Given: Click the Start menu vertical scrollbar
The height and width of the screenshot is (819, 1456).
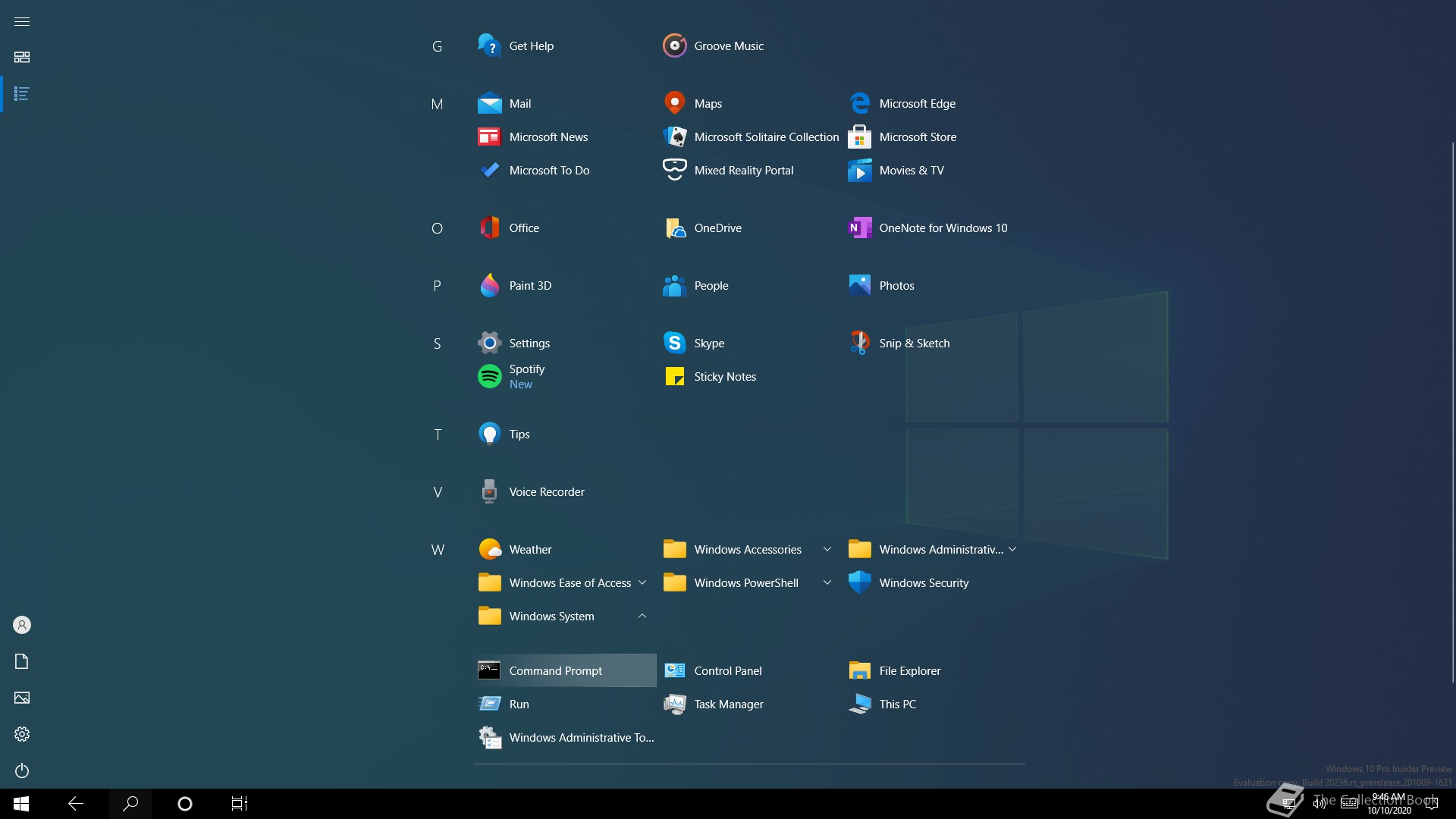Looking at the screenshot, I should (1453, 412).
